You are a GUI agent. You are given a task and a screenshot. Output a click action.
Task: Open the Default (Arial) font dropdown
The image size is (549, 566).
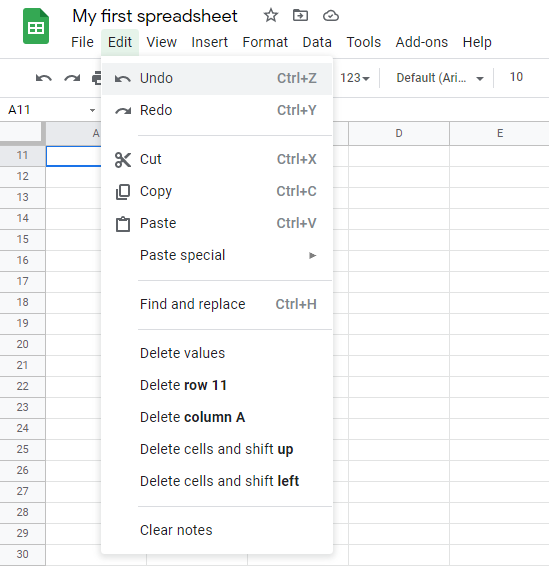pos(440,78)
